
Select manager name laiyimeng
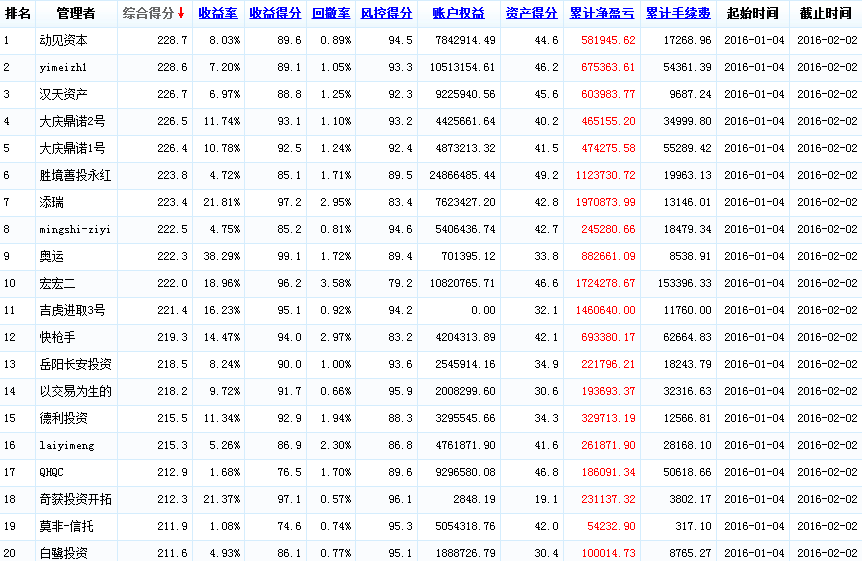[x=67, y=446]
